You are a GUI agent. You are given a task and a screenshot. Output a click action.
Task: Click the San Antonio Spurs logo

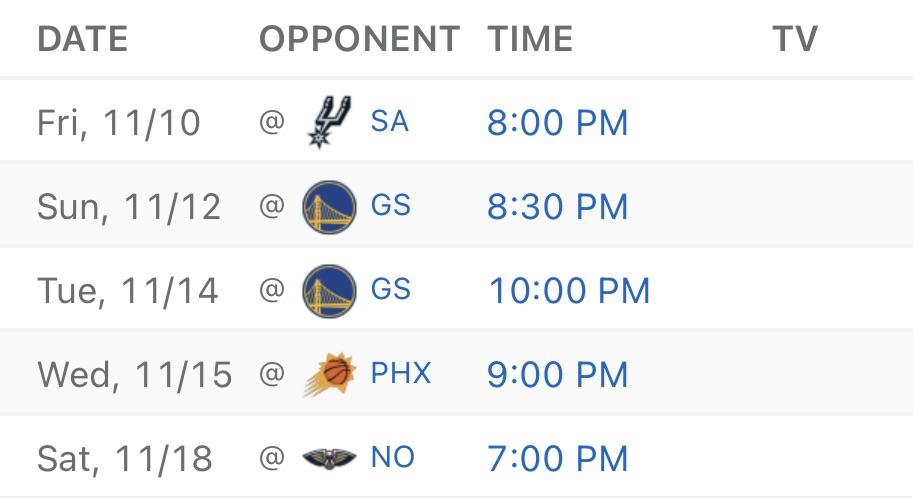click(328, 122)
